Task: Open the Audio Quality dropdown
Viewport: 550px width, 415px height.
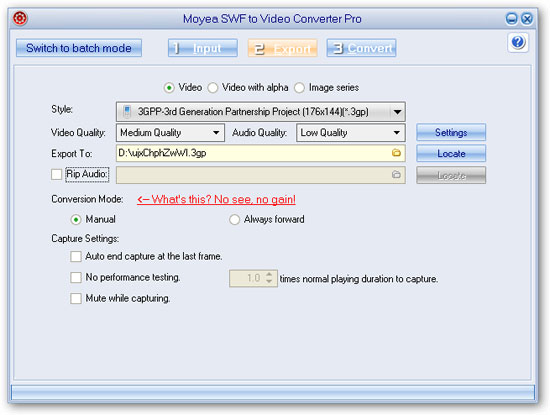Action: [351, 133]
